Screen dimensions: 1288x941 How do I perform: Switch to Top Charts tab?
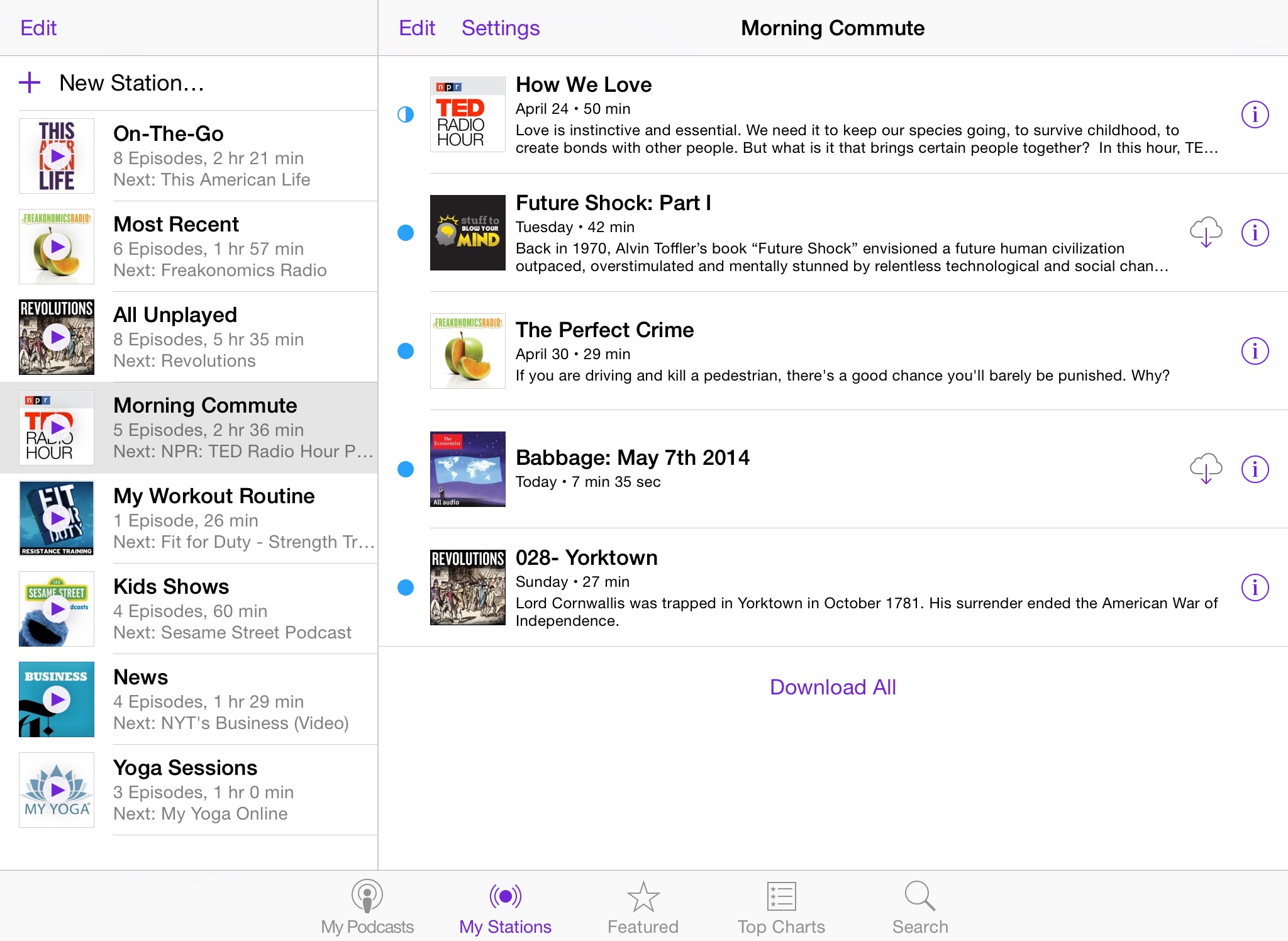click(x=781, y=907)
